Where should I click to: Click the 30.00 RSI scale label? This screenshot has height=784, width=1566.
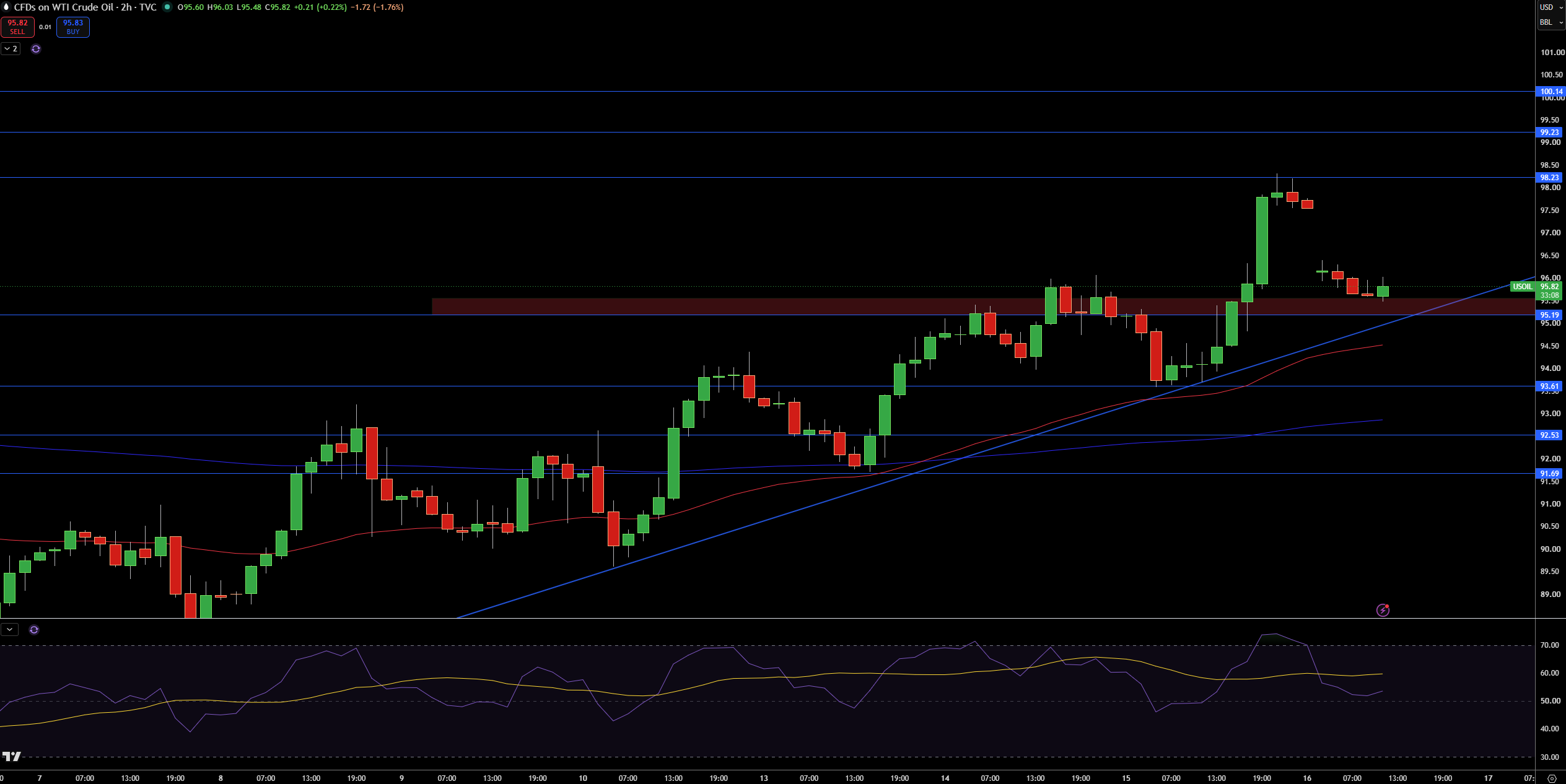point(1549,757)
